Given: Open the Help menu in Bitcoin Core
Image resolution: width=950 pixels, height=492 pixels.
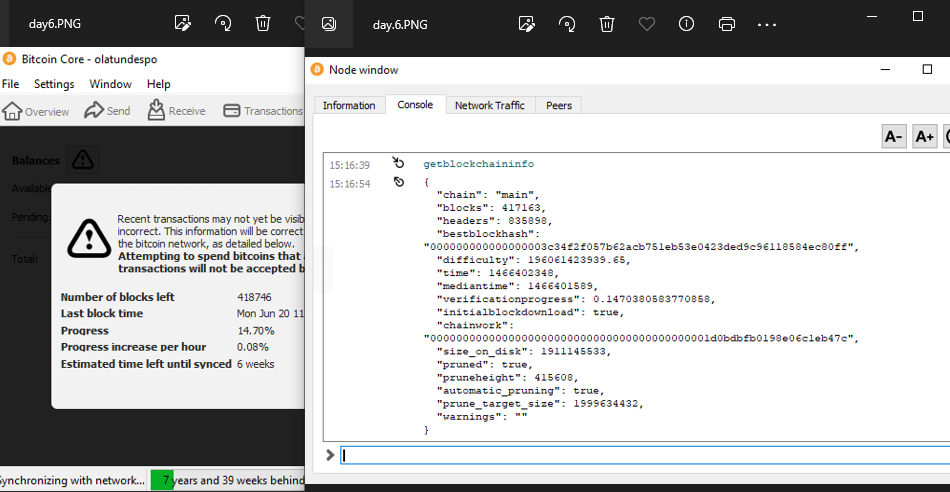Looking at the screenshot, I should coord(159,84).
